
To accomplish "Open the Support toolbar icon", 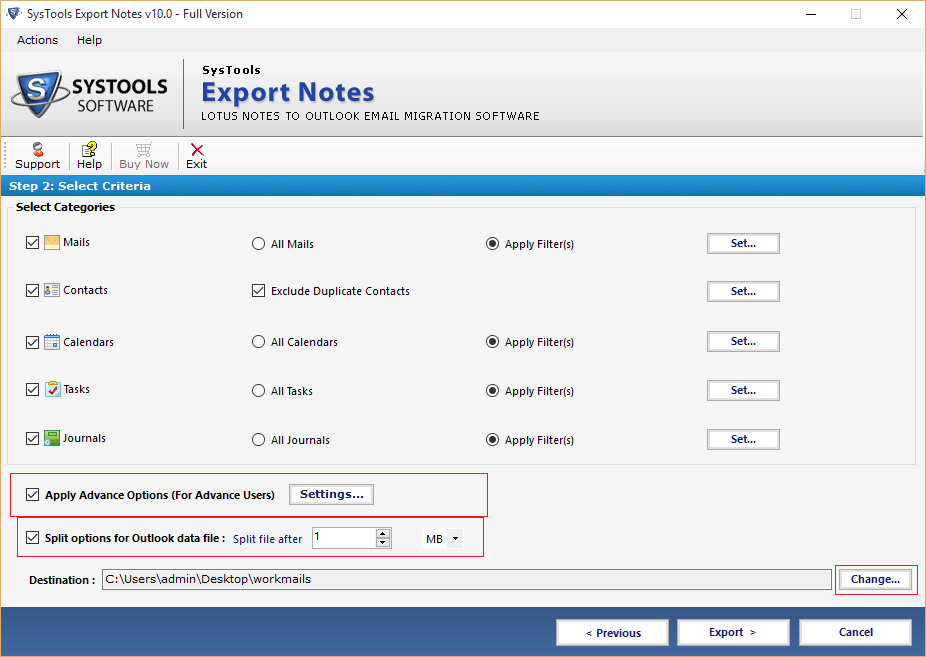I will coord(37,149).
